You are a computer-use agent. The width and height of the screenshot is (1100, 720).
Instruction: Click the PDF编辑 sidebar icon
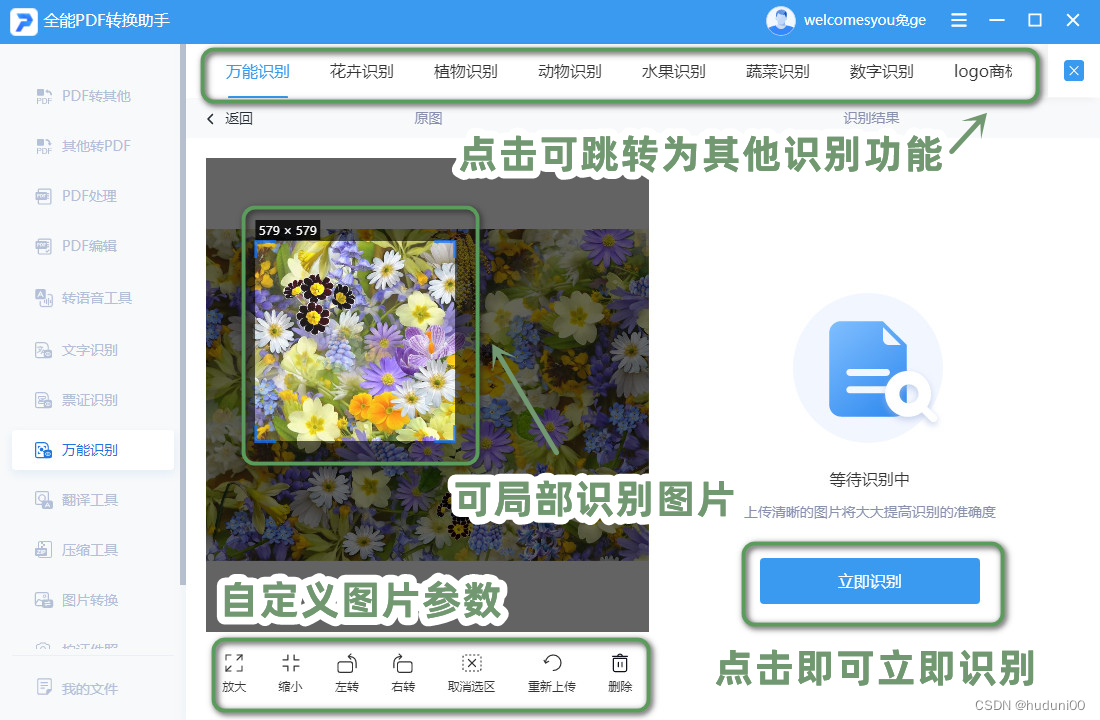pos(43,246)
